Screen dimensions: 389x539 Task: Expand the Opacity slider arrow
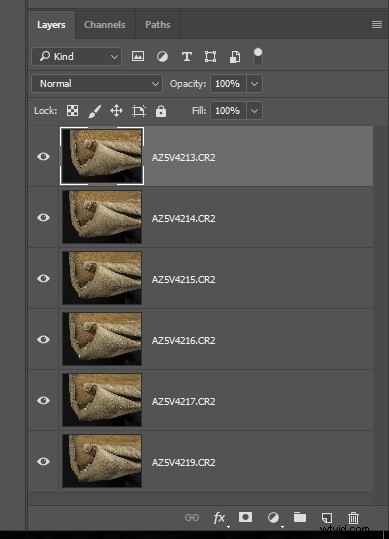254,84
